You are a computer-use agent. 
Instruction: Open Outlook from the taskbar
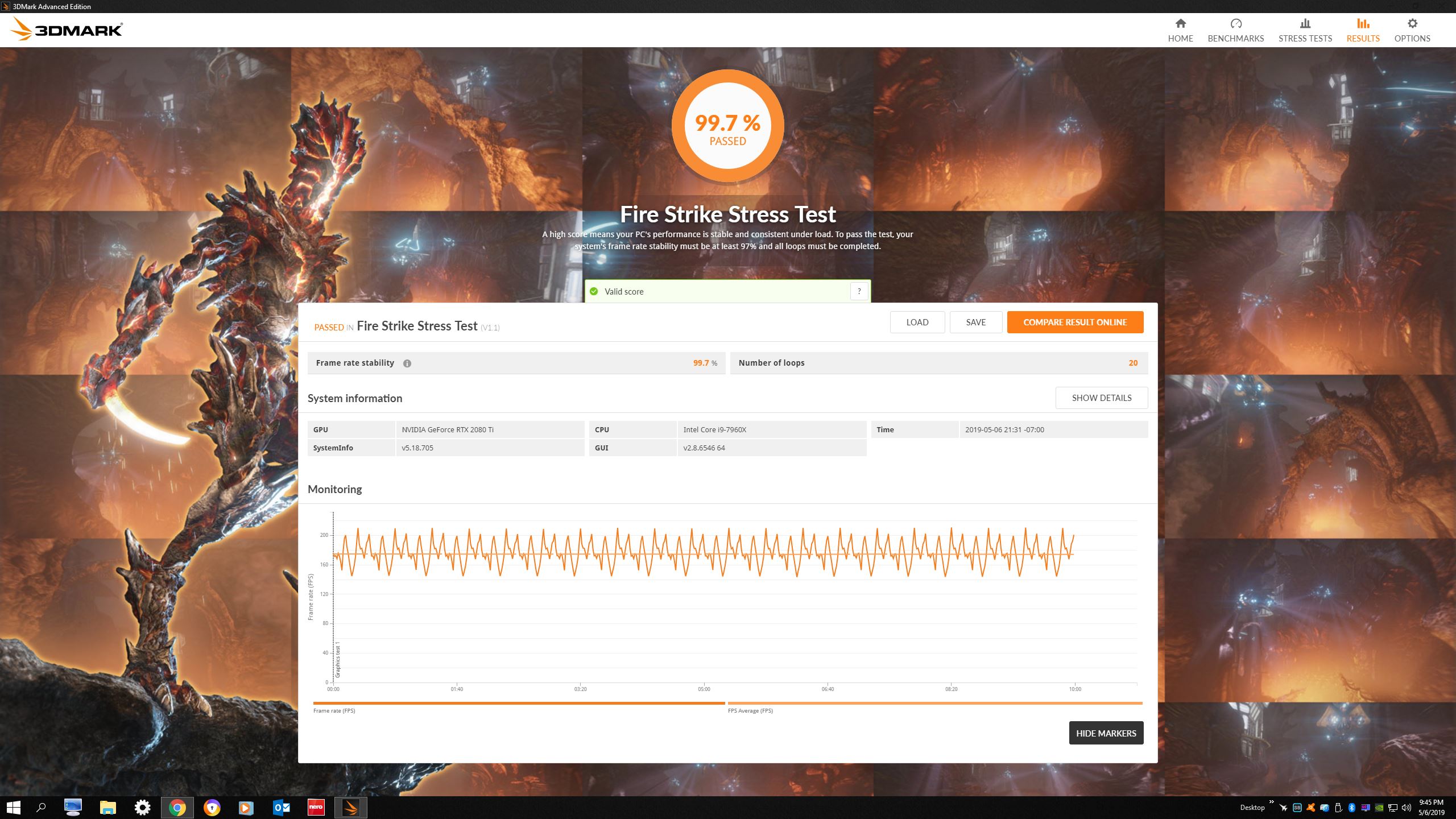coord(281,807)
